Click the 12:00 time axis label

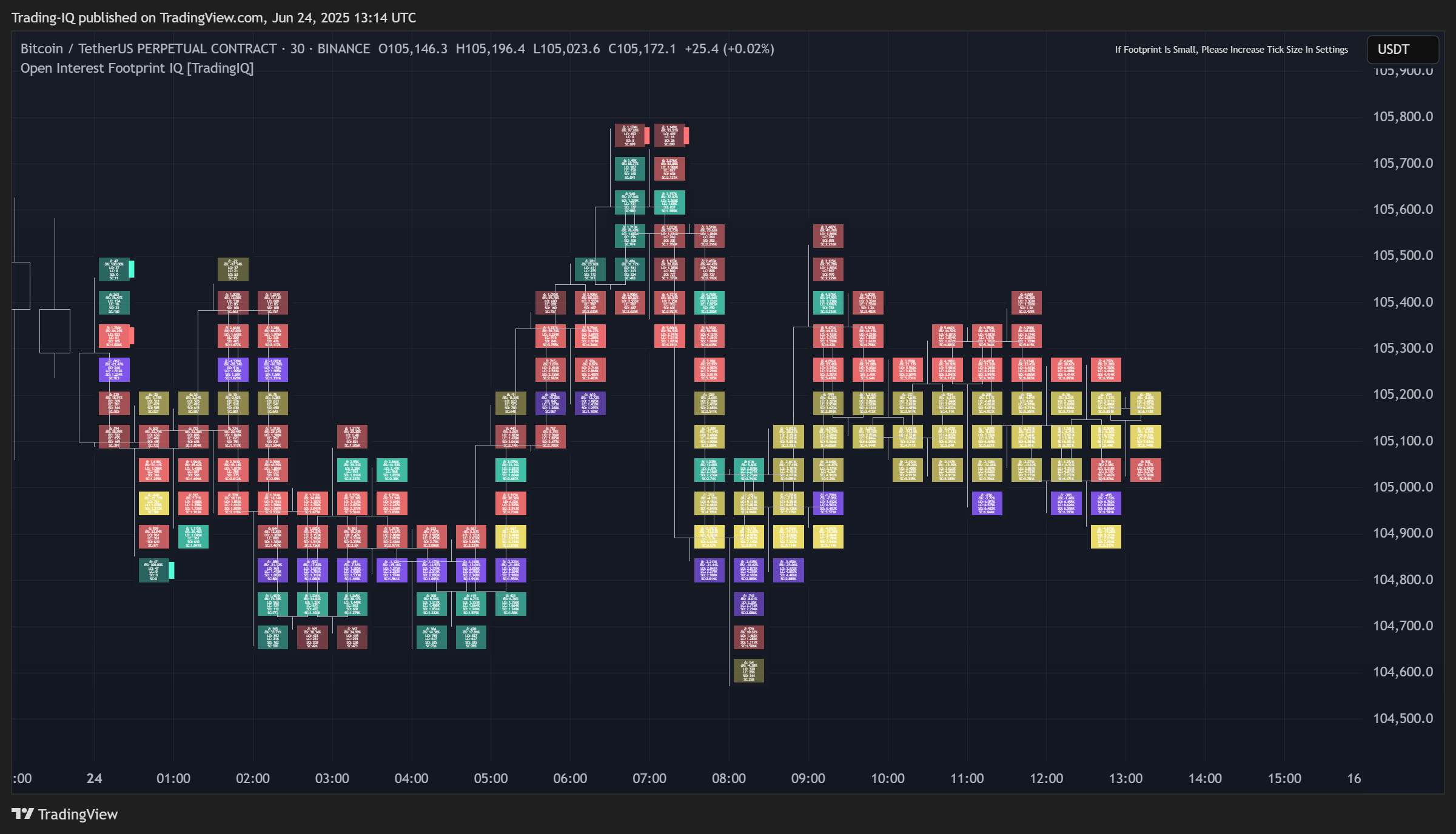pos(1047,778)
